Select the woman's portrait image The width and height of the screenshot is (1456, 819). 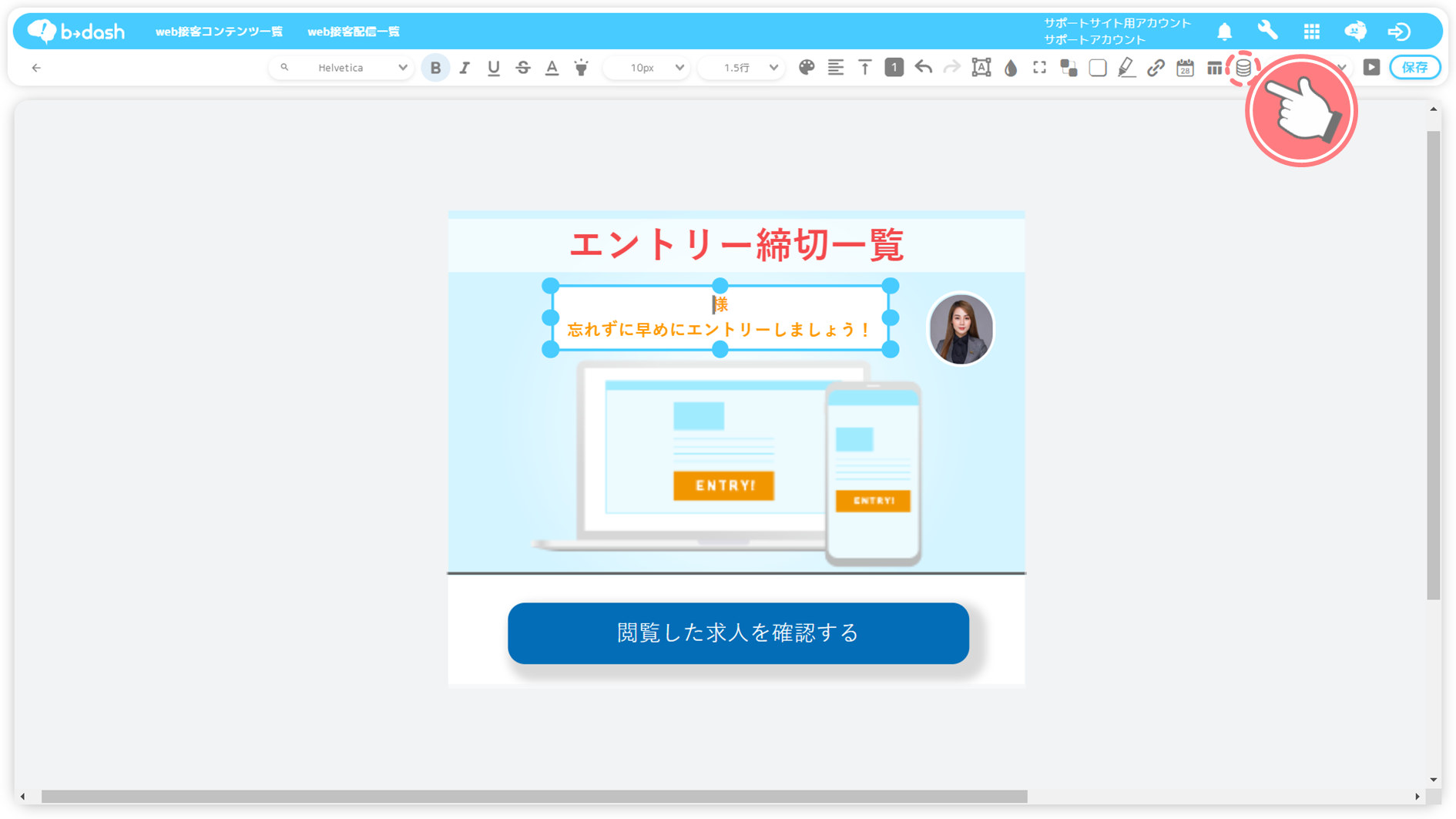click(961, 329)
